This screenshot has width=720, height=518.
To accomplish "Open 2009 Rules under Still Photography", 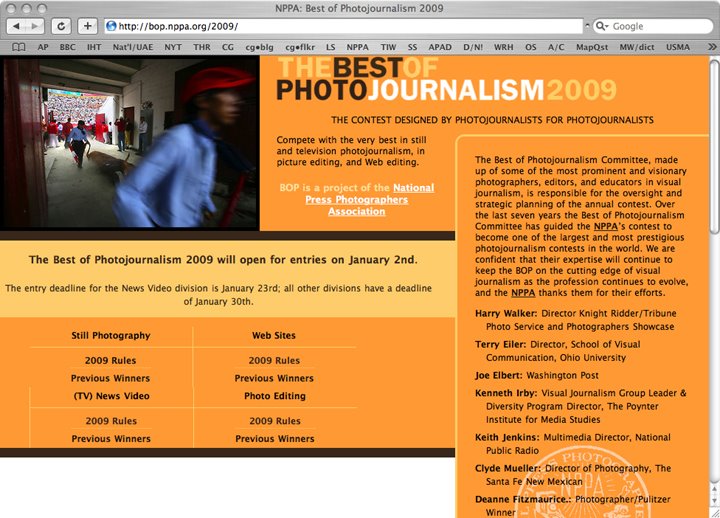I will coord(111,360).
